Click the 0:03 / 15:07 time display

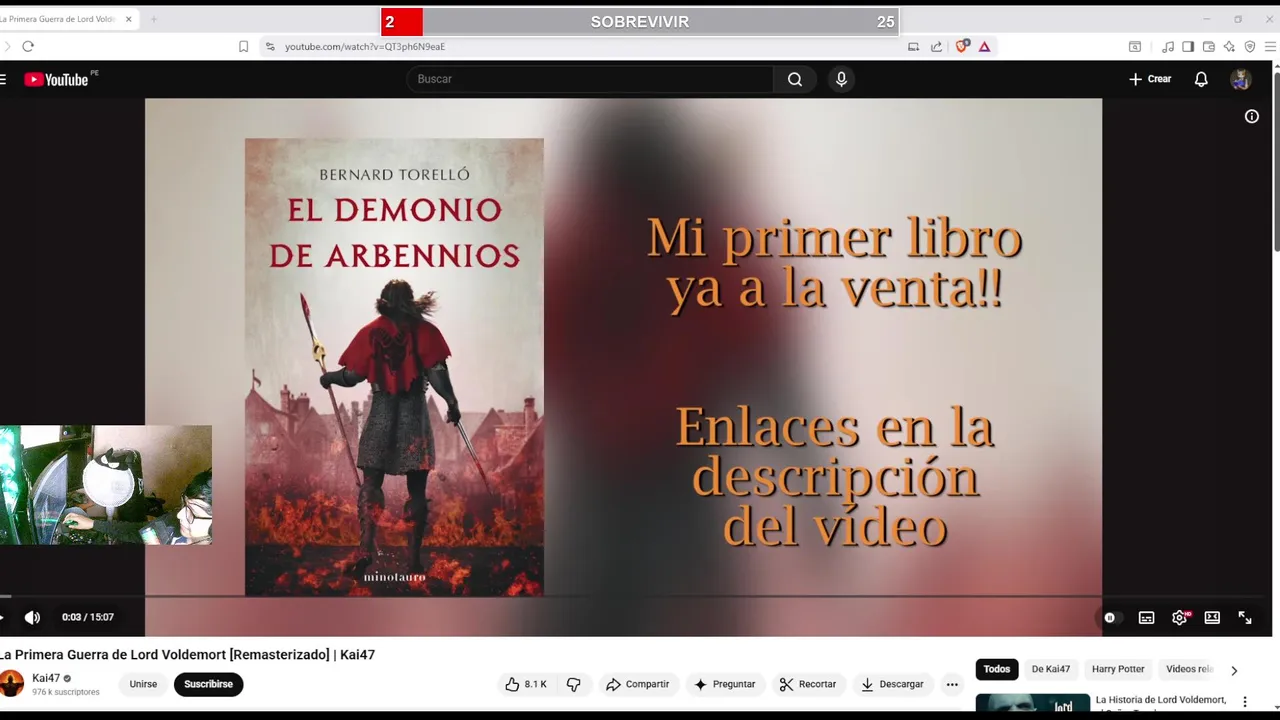[x=88, y=617]
